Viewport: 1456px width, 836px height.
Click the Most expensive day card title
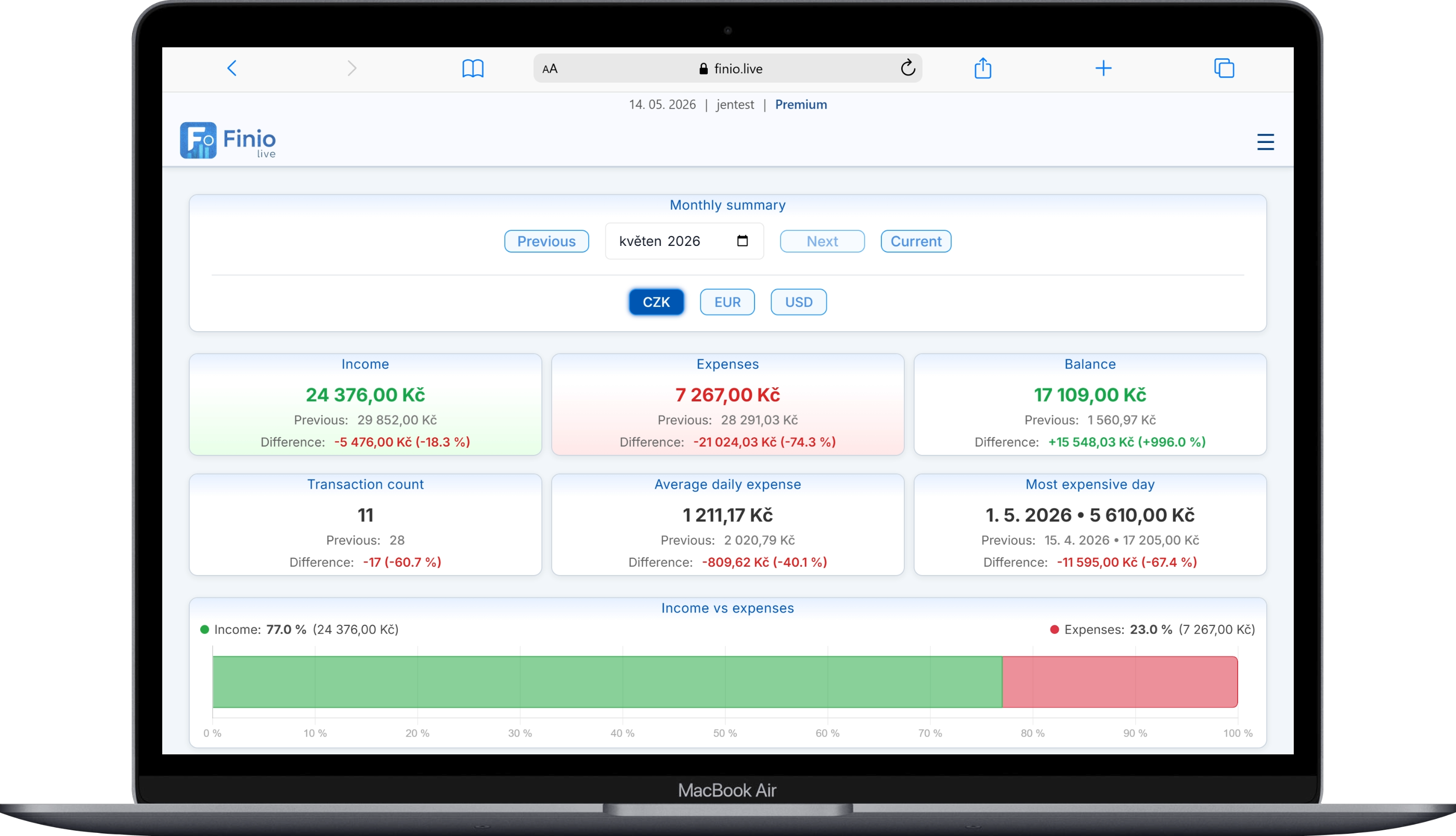pos(1090,485)
